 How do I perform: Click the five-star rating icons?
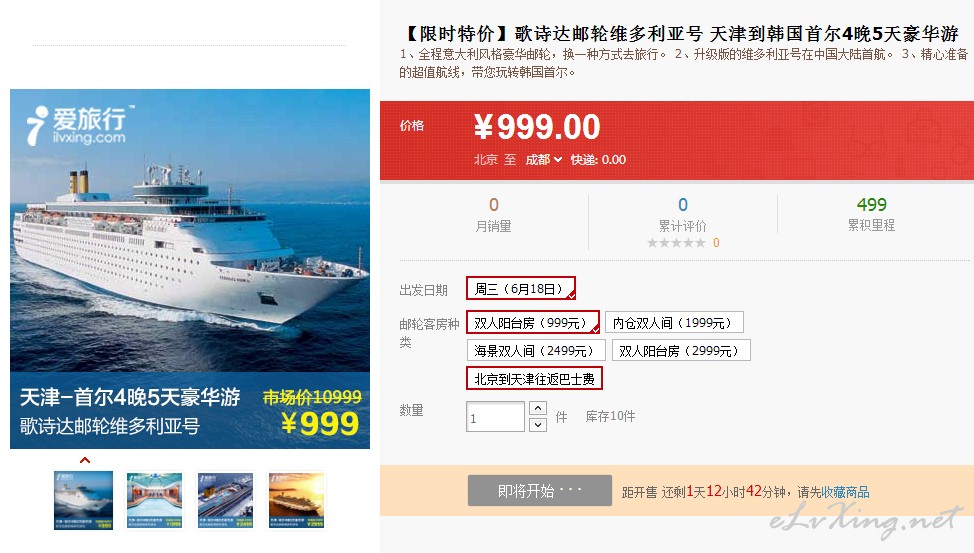[x=676, y=243]
